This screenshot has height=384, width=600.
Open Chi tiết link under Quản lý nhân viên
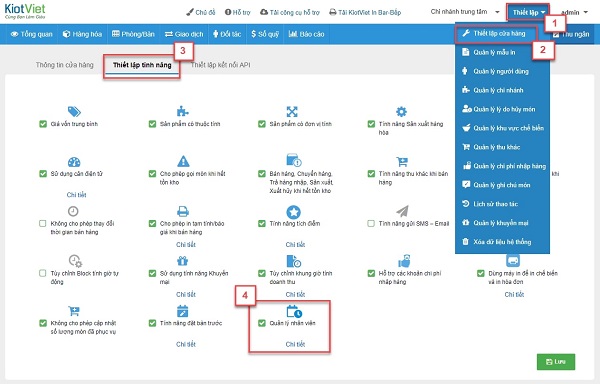click(295, 344)
